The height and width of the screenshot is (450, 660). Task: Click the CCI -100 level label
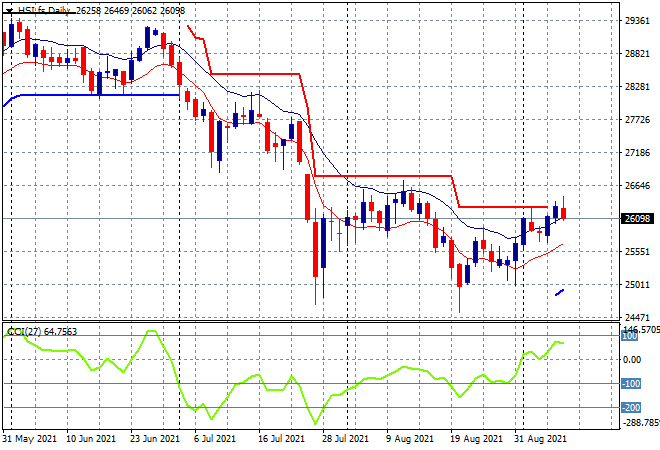(631, 383)
